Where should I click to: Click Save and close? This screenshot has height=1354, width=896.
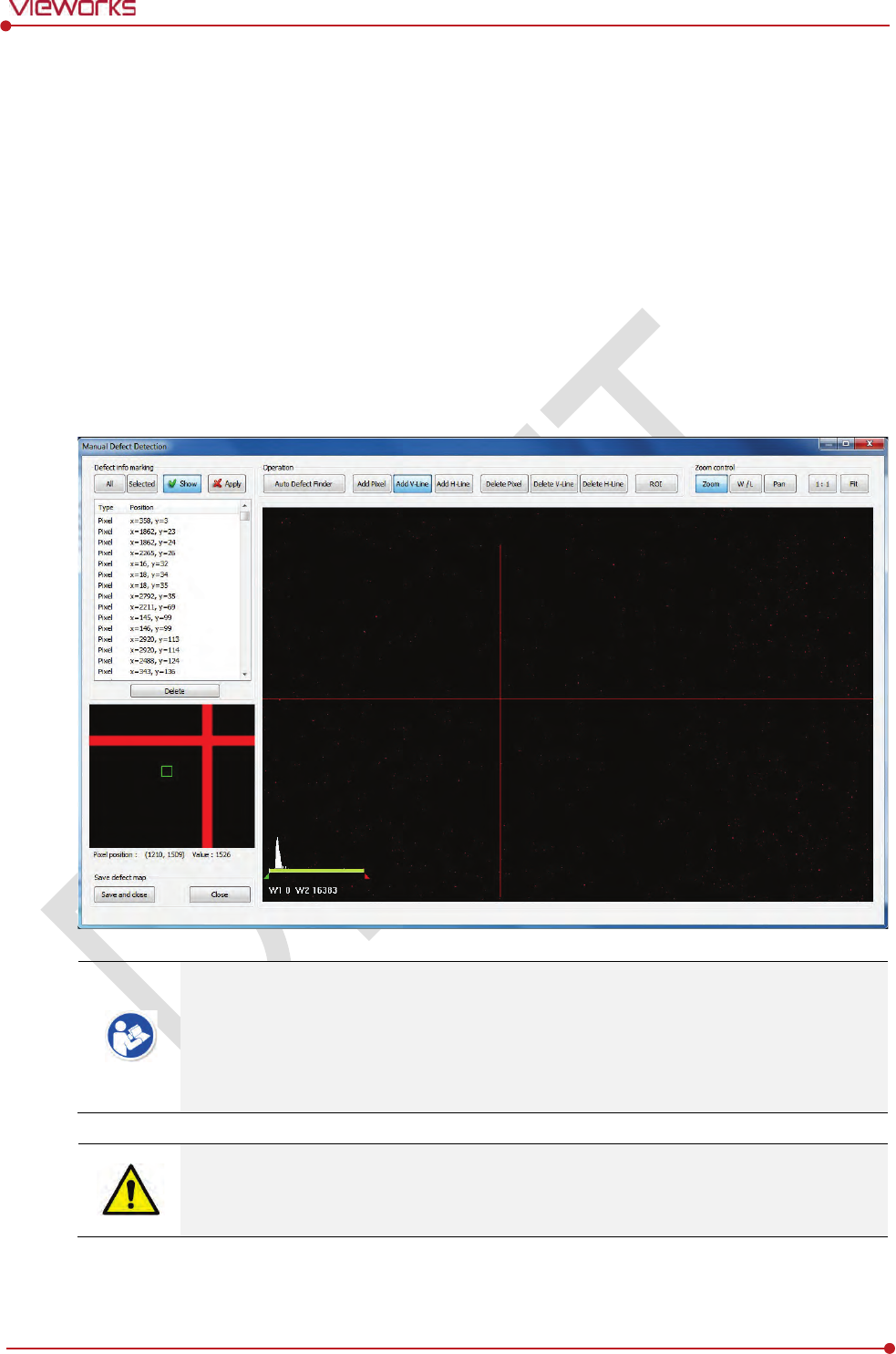(124, 894)
